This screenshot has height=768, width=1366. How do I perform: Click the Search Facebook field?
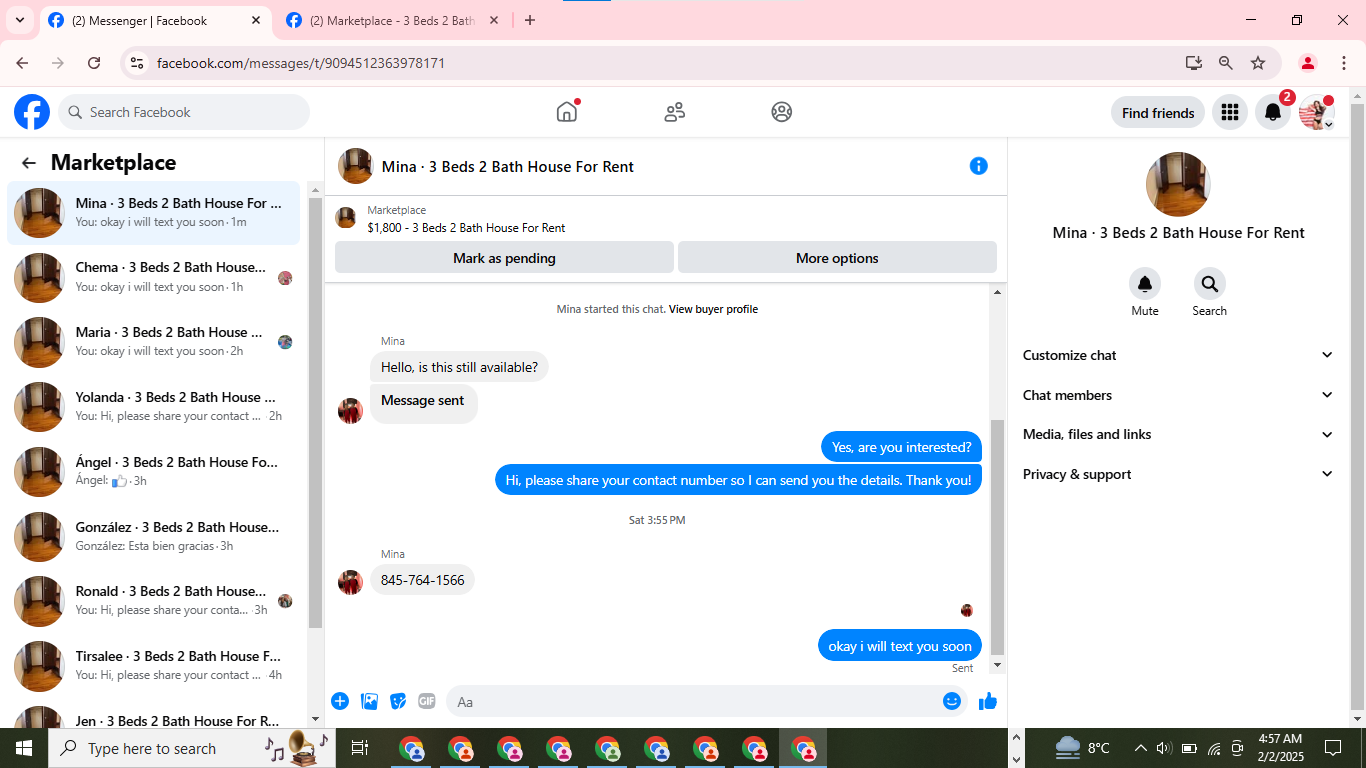click(184, 112)
